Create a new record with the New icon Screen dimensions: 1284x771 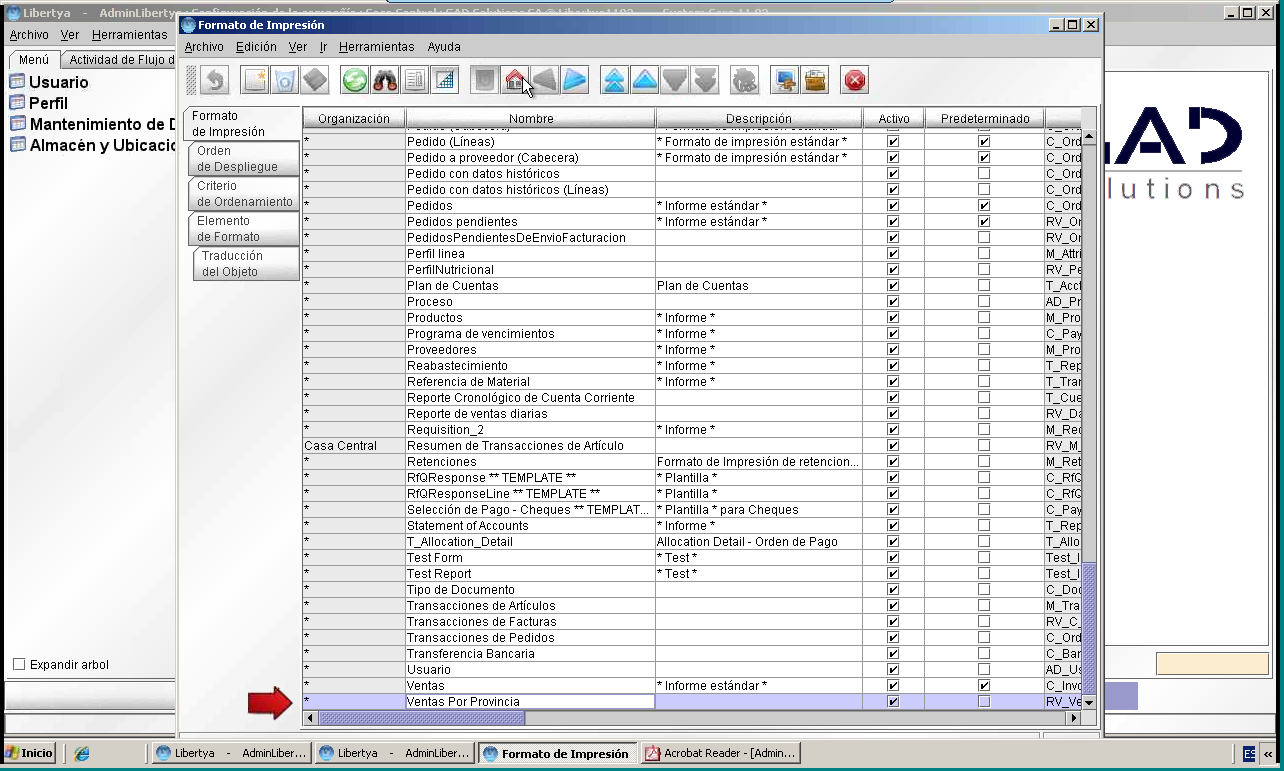point(255,80)
